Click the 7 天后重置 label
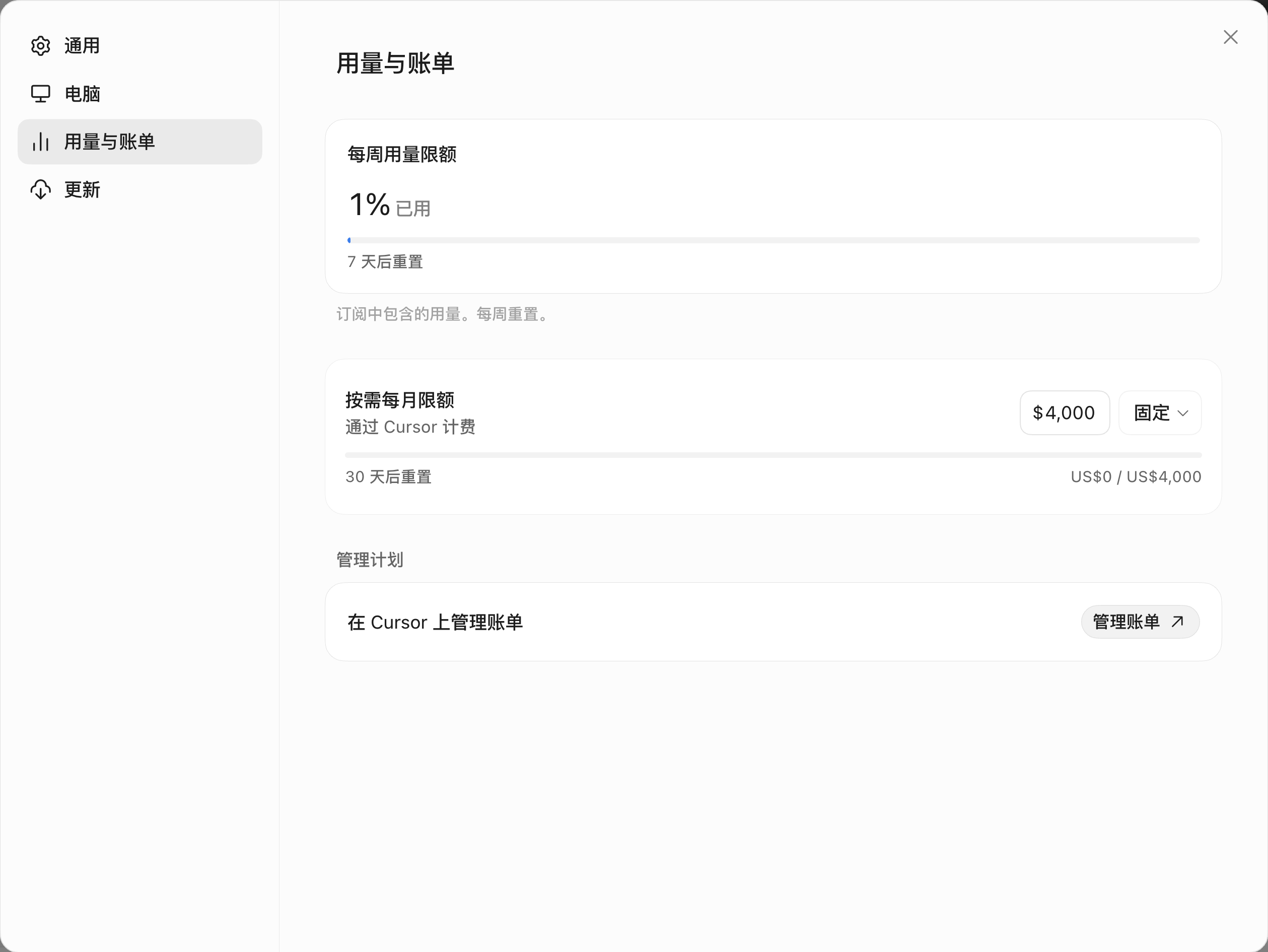This screenshot has width=1268, height=952. [385, 262]
